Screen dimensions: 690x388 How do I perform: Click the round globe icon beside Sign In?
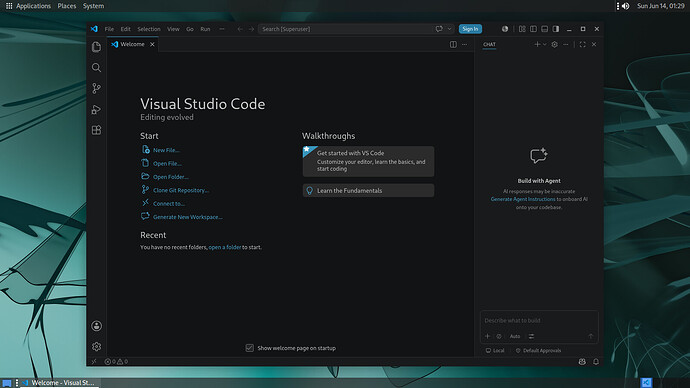[x=505, y=29]
